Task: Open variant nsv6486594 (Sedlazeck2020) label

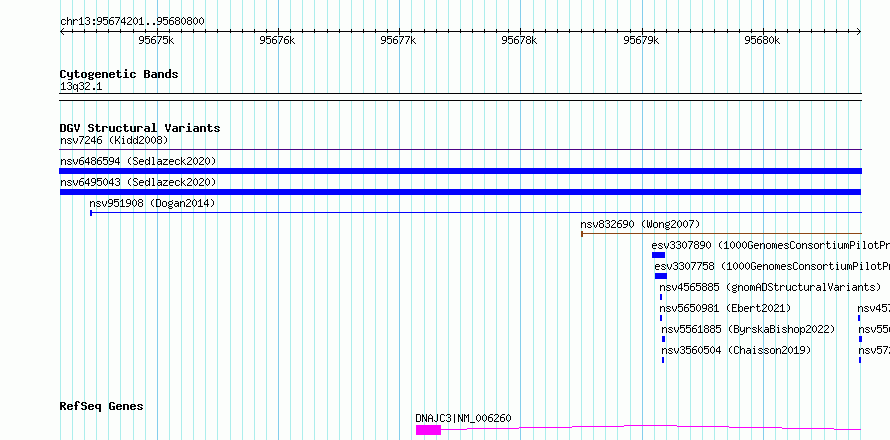Action: pos(138,161)
